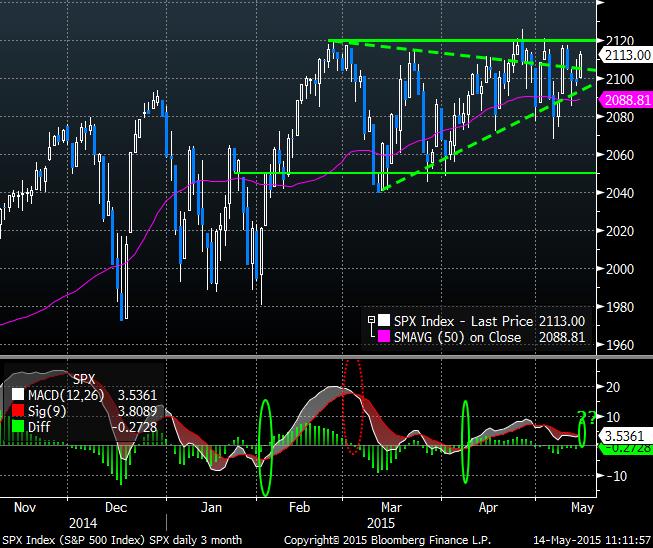This screenshot has height=548, width=653.
Task: Click the Diff legend value -0.2728
Action: [x=135, y=427]
